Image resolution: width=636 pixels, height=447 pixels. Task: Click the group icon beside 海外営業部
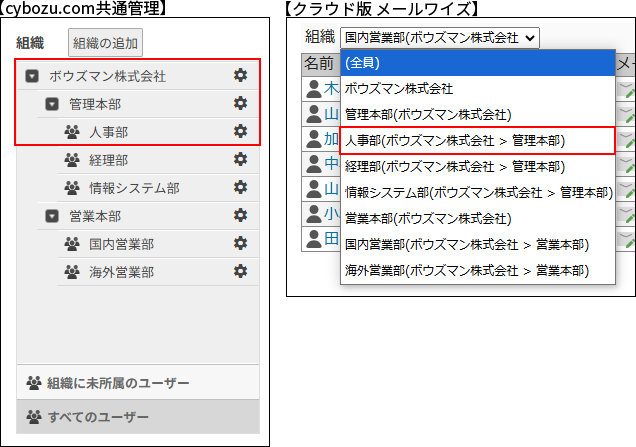point(72,272)
